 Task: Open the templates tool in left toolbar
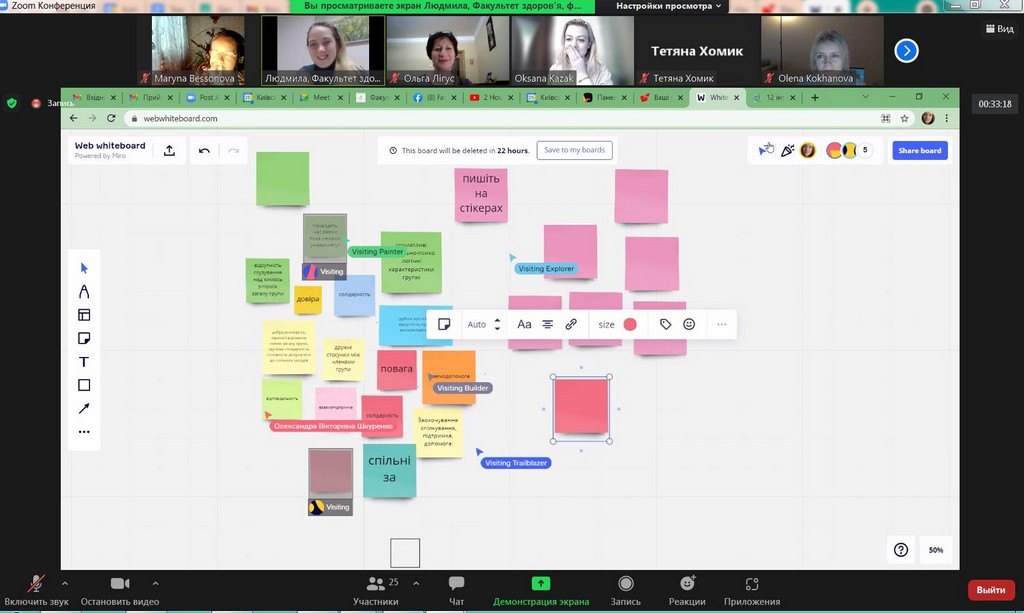(84, 315)
